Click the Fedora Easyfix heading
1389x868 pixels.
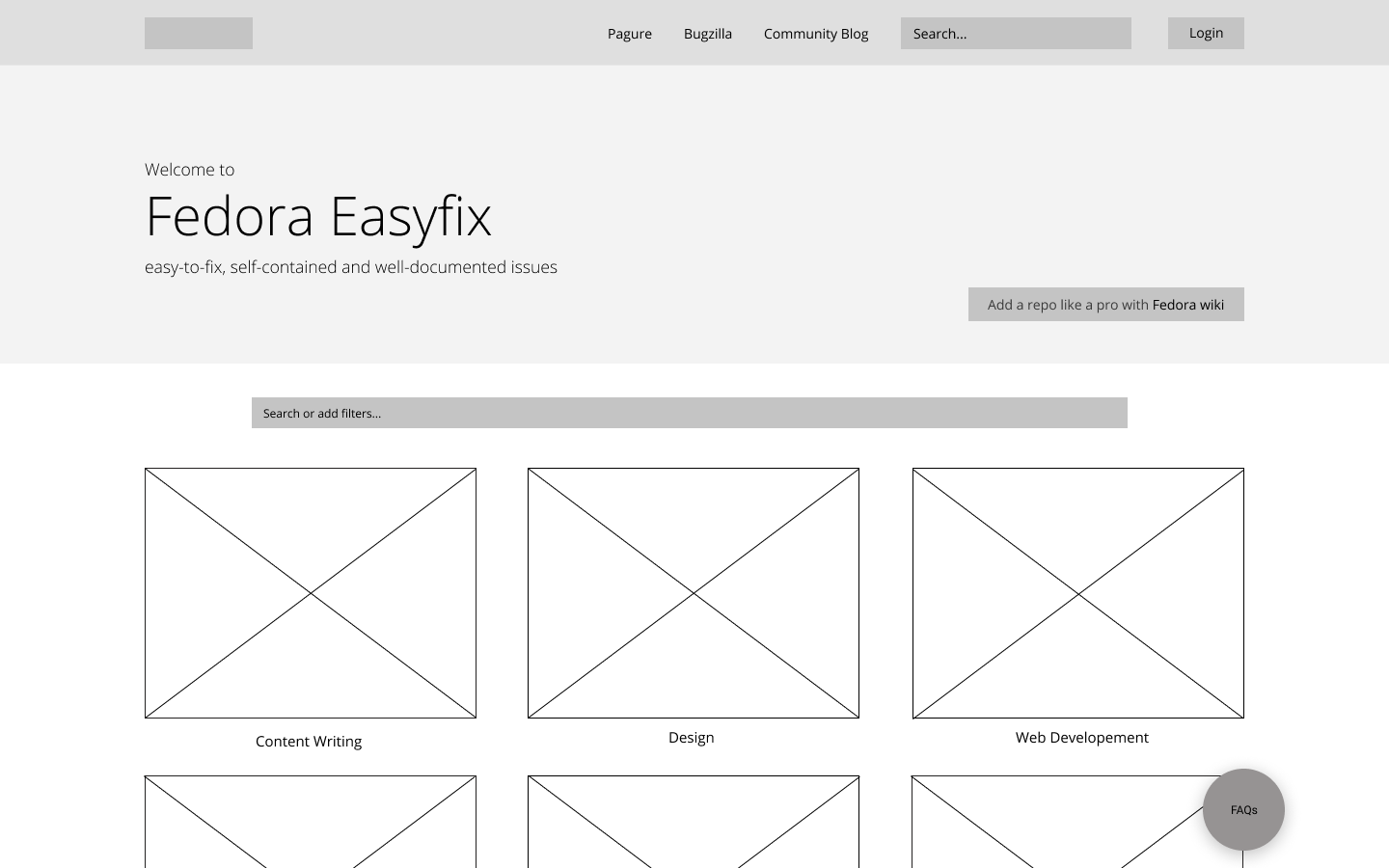click(318, 216)
